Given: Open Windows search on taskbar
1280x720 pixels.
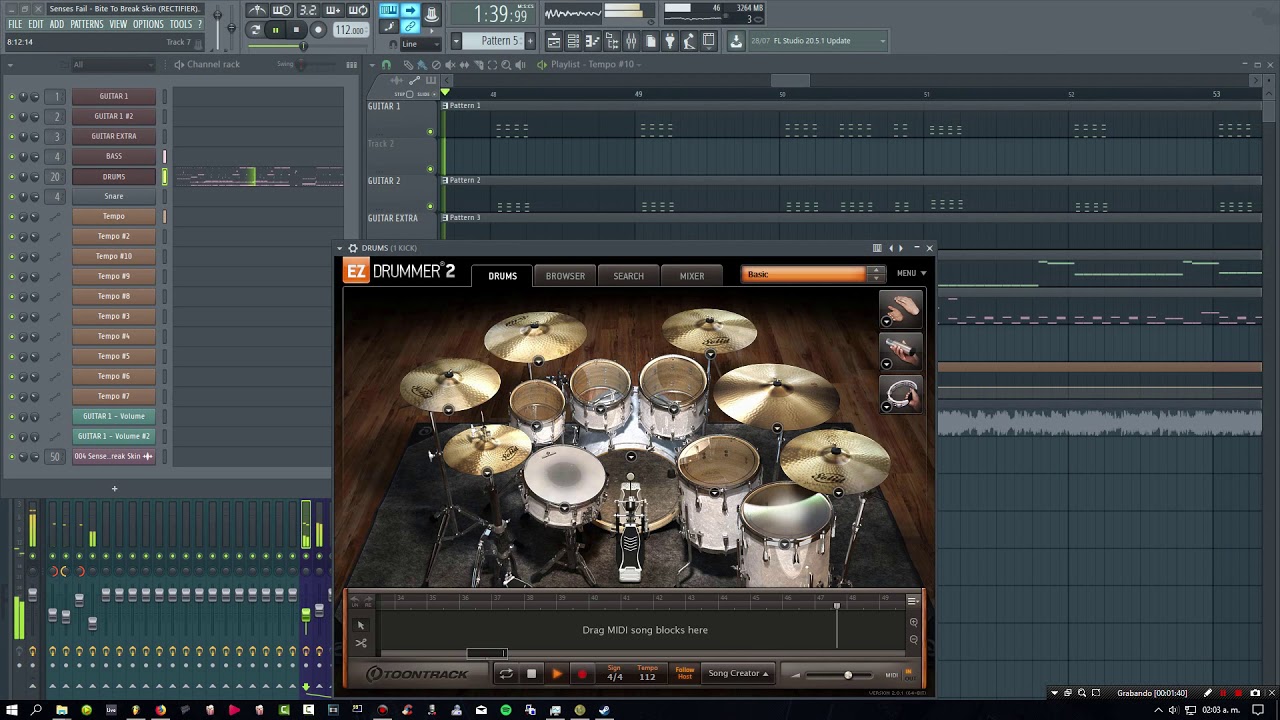Looking at the screenshot, I should 37,710.
